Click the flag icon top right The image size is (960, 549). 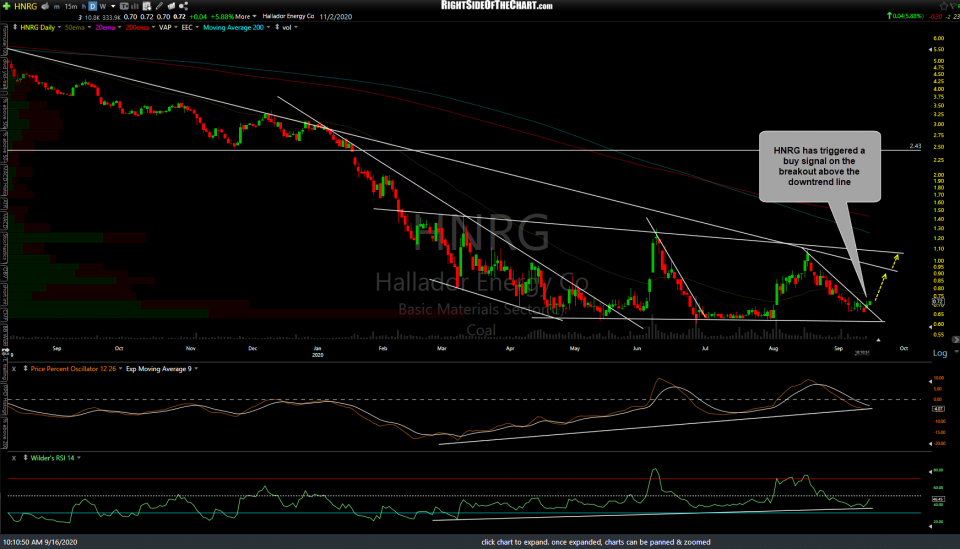click(954, 6)
